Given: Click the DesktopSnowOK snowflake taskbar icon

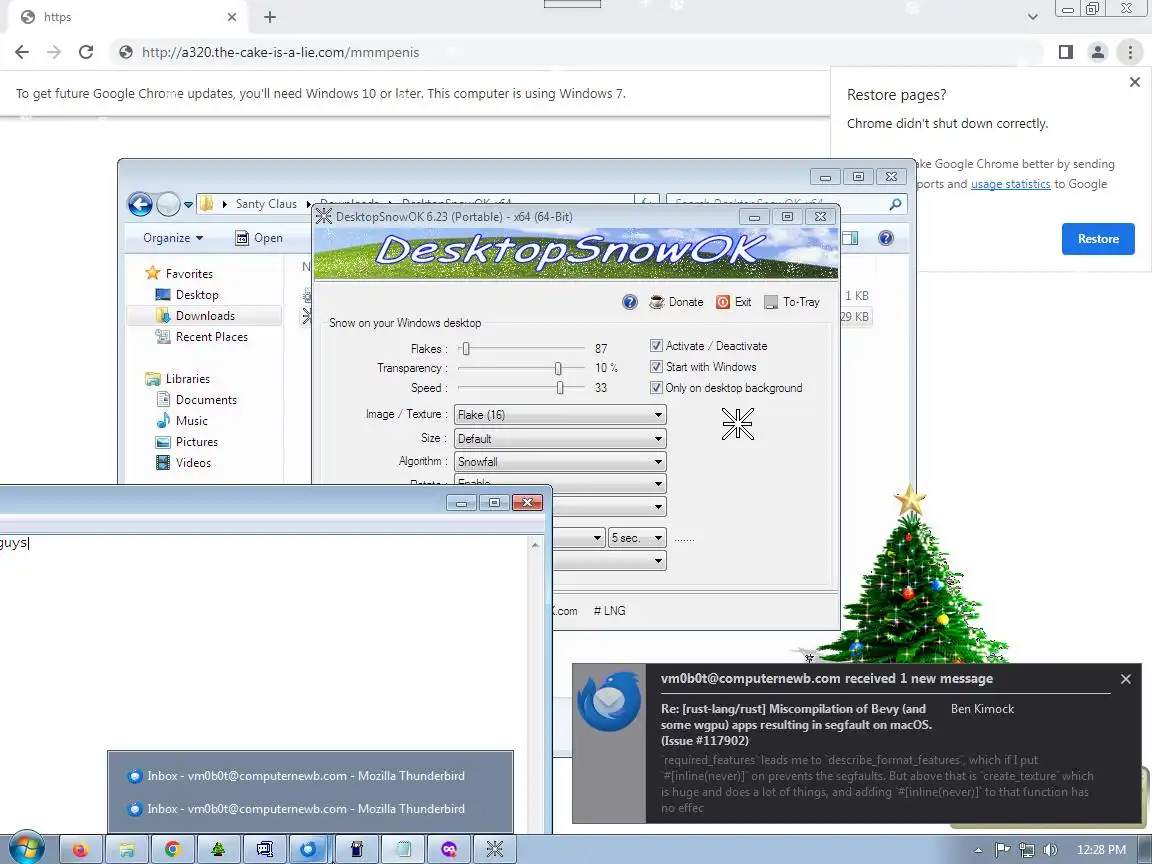Looking at the screenshot, I should [494, 849].
